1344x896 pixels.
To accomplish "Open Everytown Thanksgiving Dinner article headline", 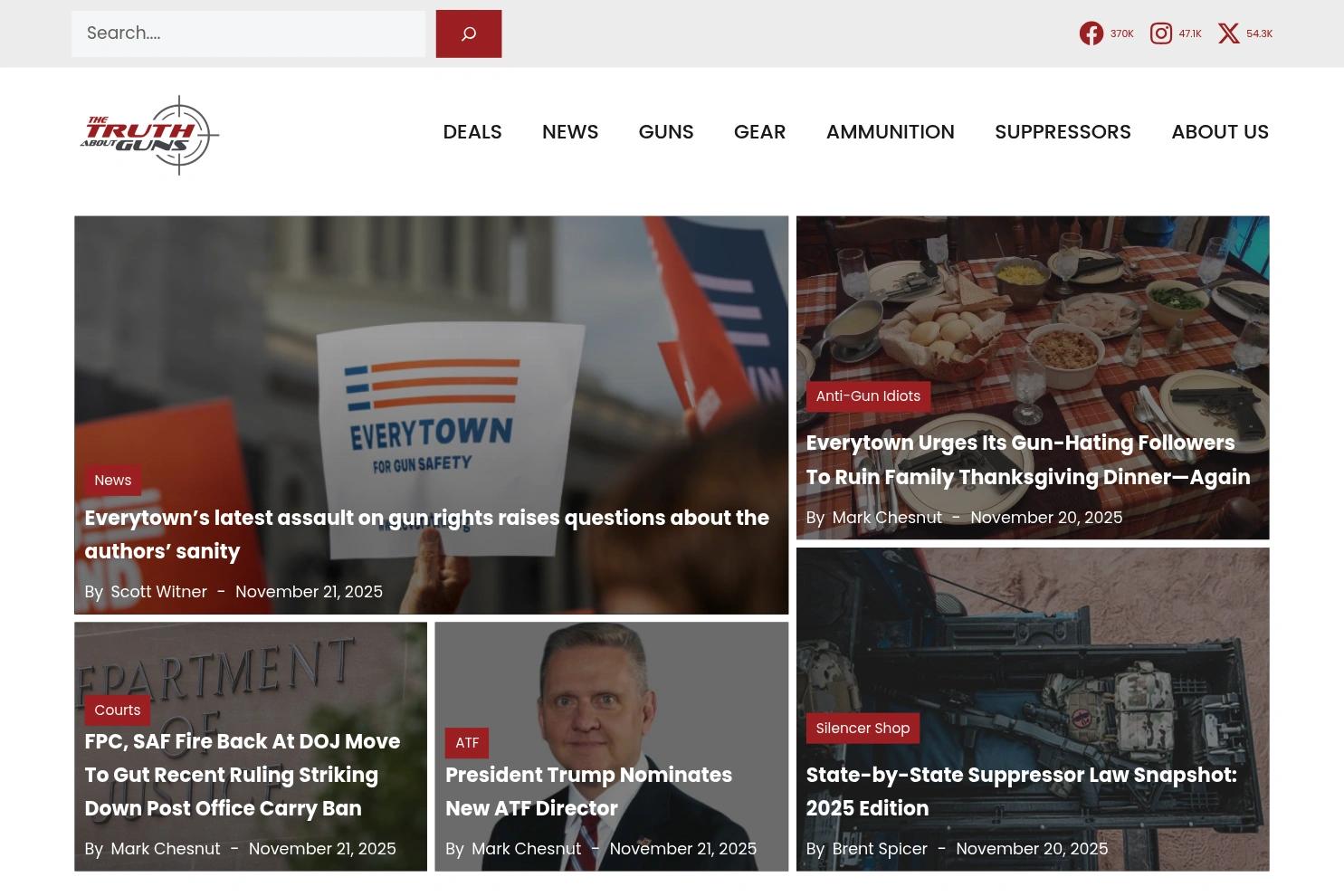I will 1028,460.
